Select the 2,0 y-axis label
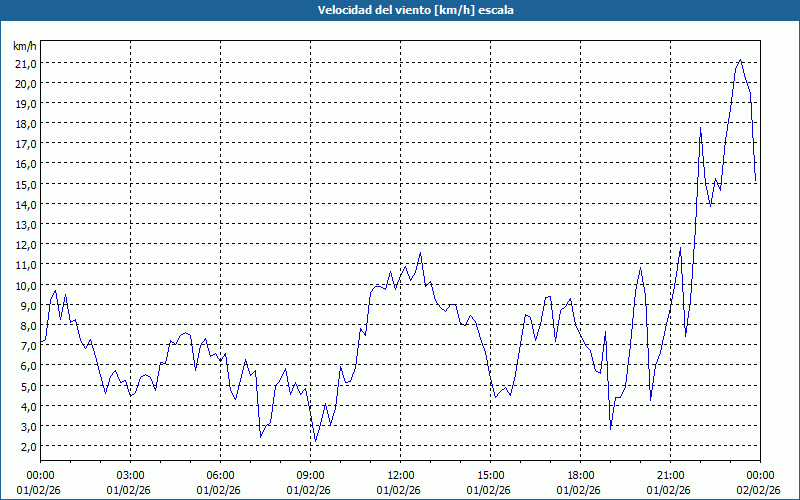 click(x=27, y=446)
